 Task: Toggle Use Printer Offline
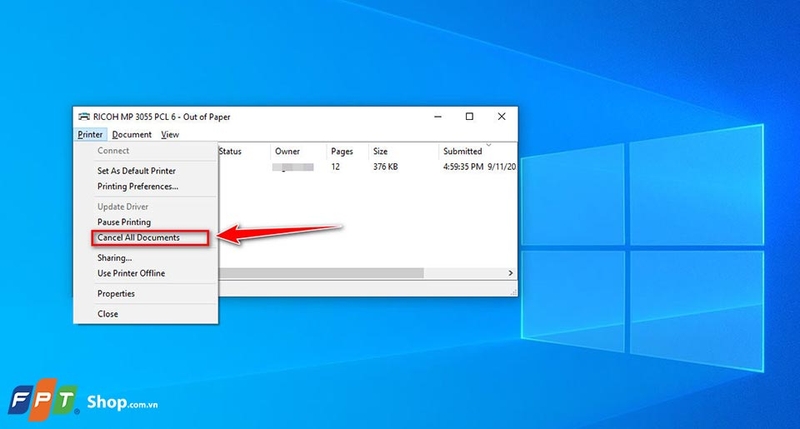(x=131, y=273)
